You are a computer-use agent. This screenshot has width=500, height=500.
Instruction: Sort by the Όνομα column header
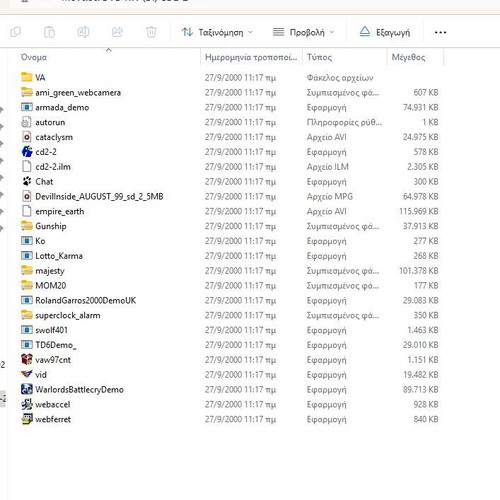tap(33, 57)
